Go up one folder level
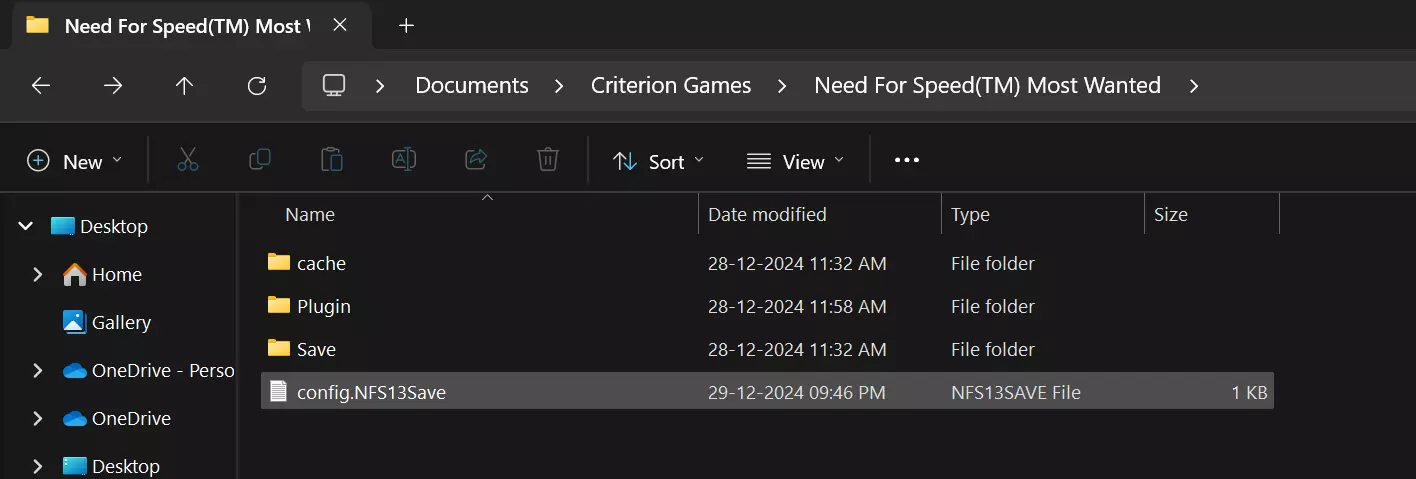Image resolution: width=1416 pixels, height=479 pixels. [184, 86]
